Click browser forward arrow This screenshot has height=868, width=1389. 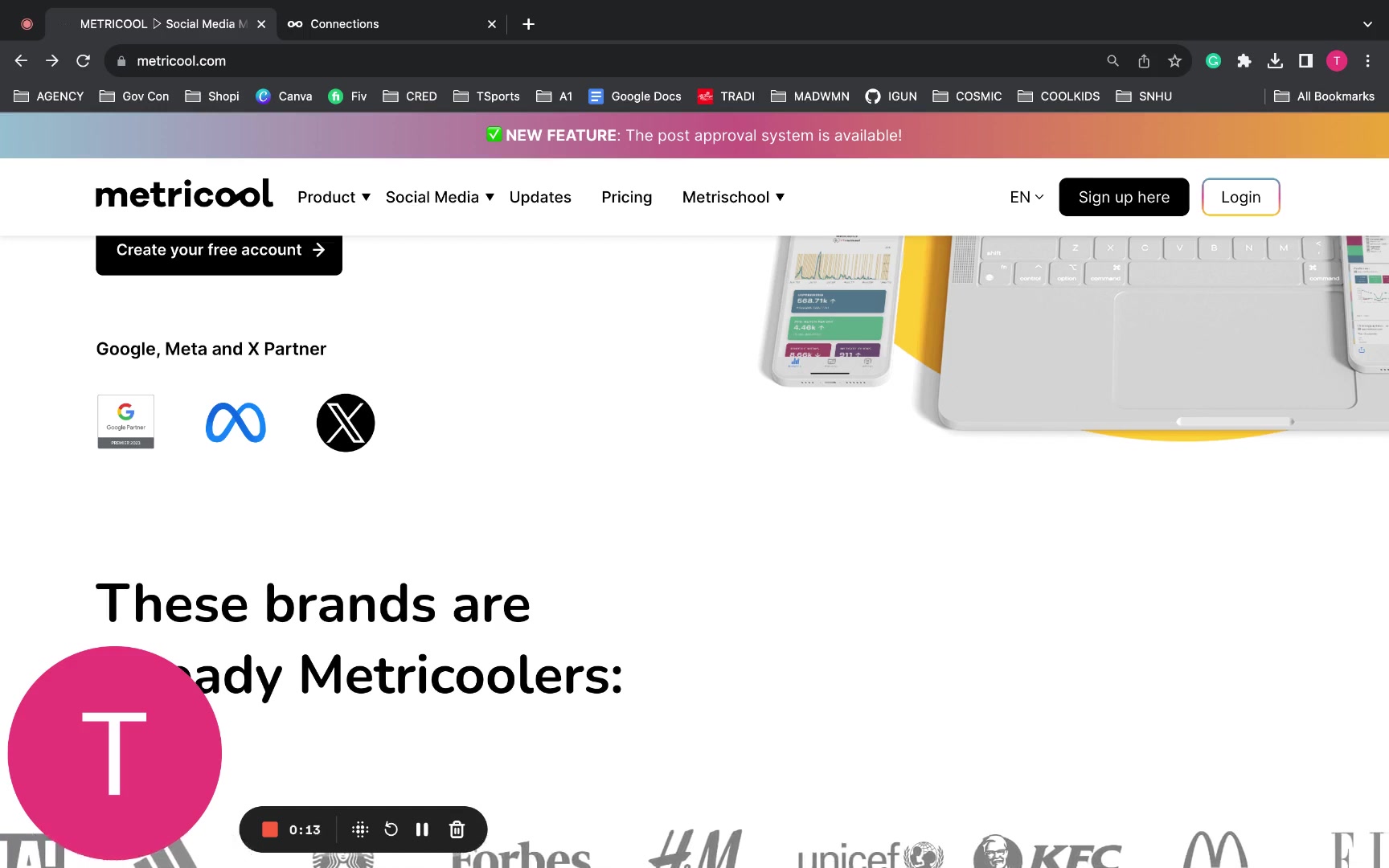tap(52, 60)
